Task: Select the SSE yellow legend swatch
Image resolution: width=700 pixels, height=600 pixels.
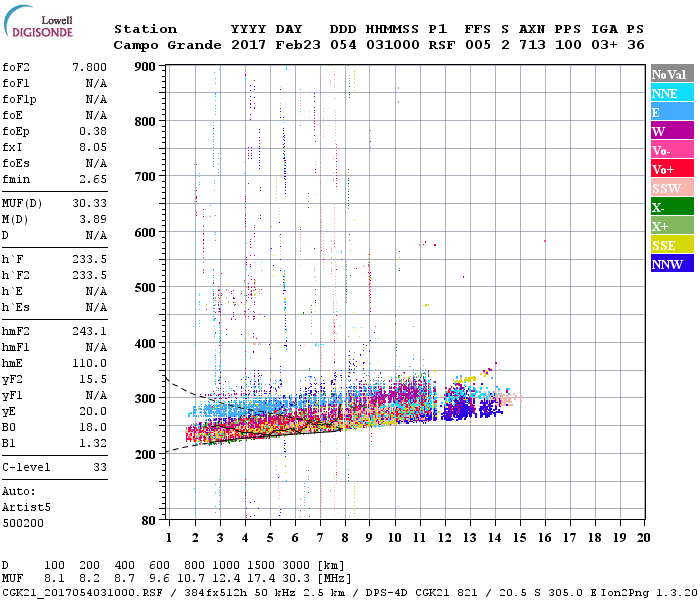Action: [672, 245]
